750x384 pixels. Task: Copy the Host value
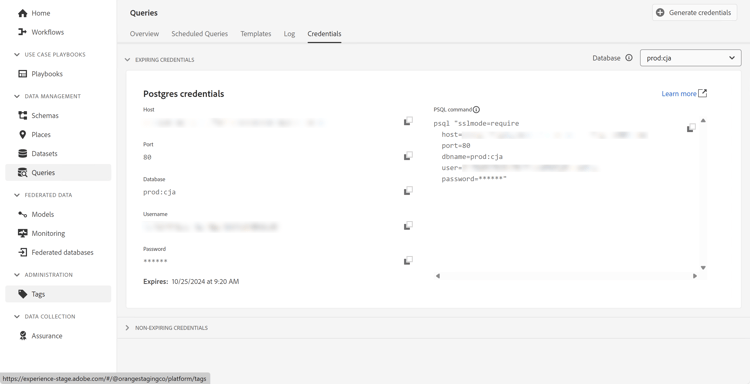click(408, 121)
